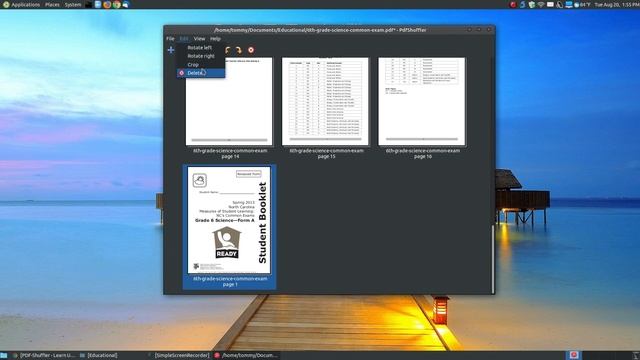Click the 'page 15' caption text
The width and height of the screenshot is (640, 360).
point(326,156)
